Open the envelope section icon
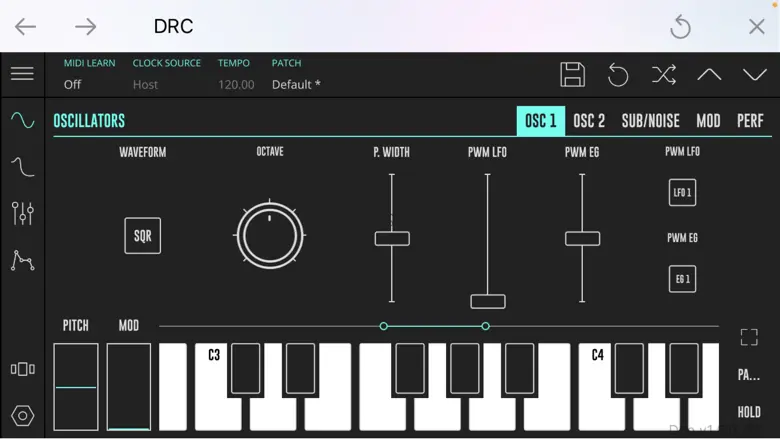The height and width of the screenshot is (439, 780). point(23,260)
